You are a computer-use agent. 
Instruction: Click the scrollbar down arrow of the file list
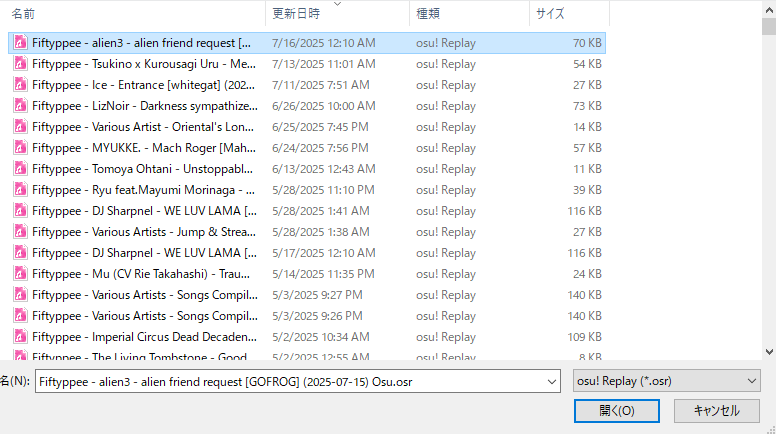coord(769,352)
